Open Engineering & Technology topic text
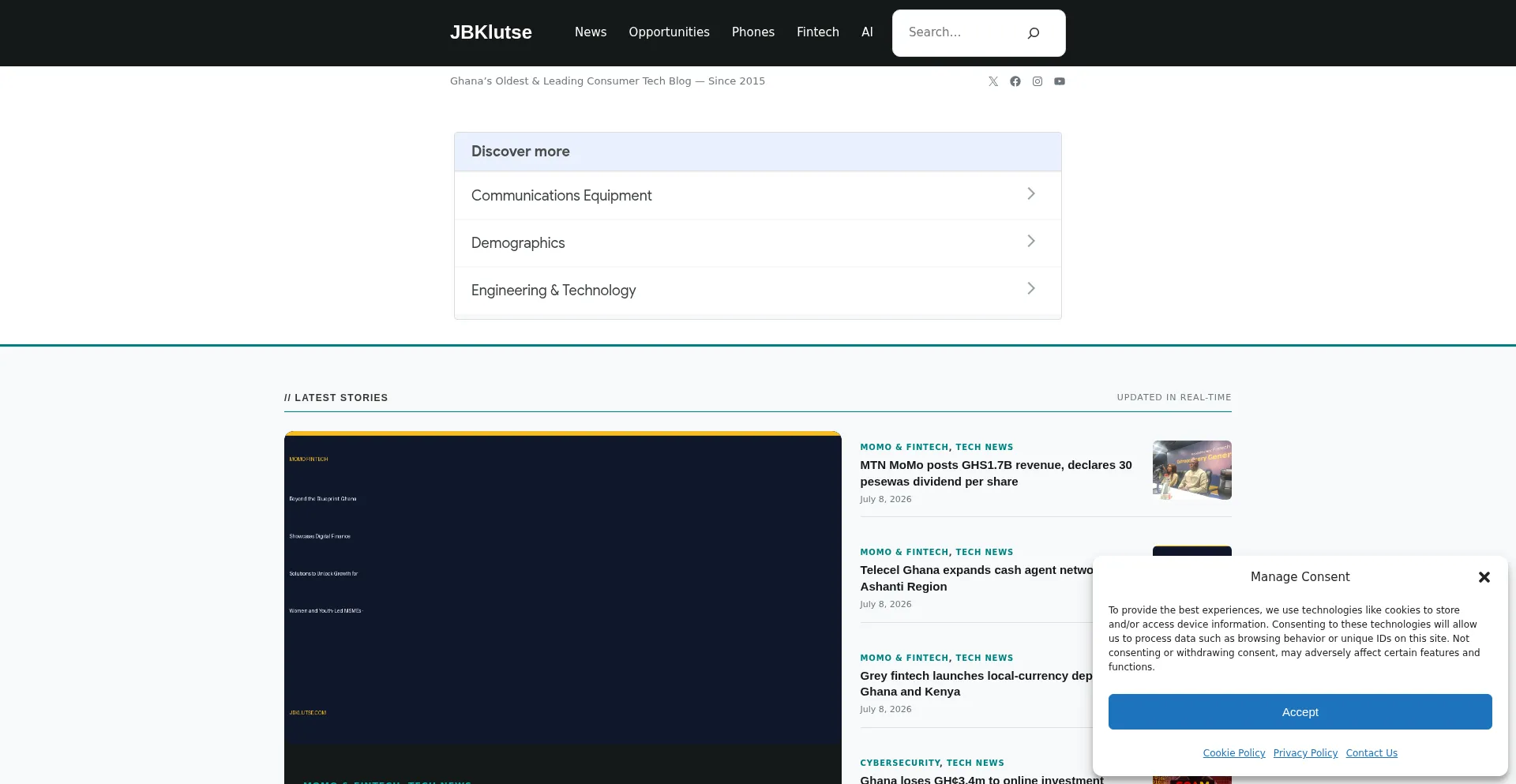The width and height of the screenshot is (1516, 784). pos(553,291)
